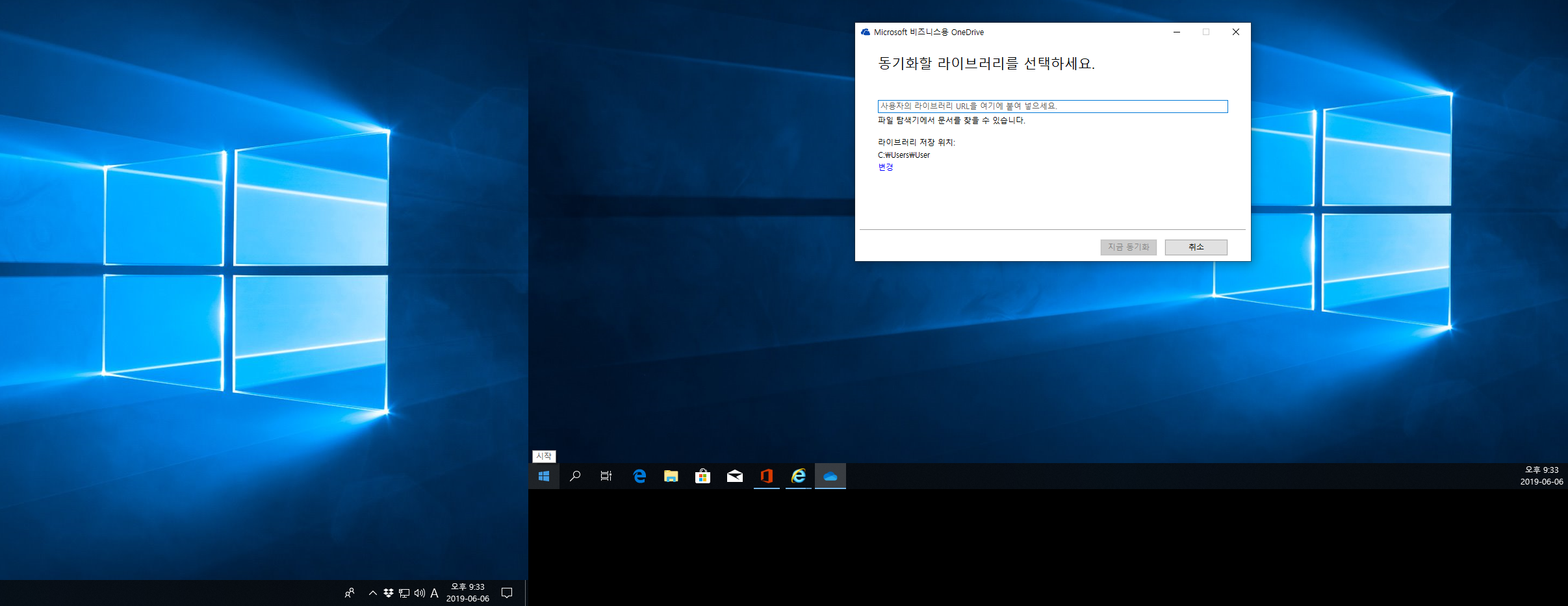1568x606 pixels.
Task: Launch Microsoft Edge from the taskbar
Action: coord(639,476)
